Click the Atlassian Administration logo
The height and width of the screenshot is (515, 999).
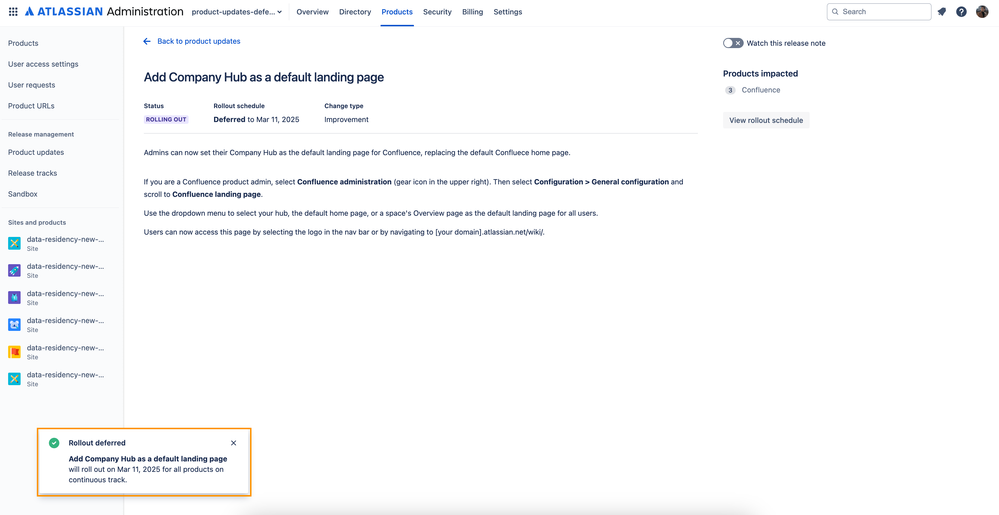(104, 11)
